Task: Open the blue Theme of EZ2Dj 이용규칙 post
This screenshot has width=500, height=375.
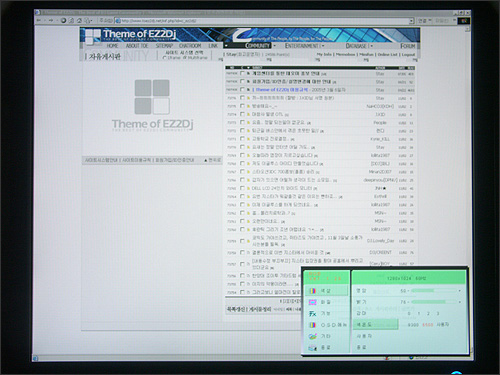Action: pos(280,90)
